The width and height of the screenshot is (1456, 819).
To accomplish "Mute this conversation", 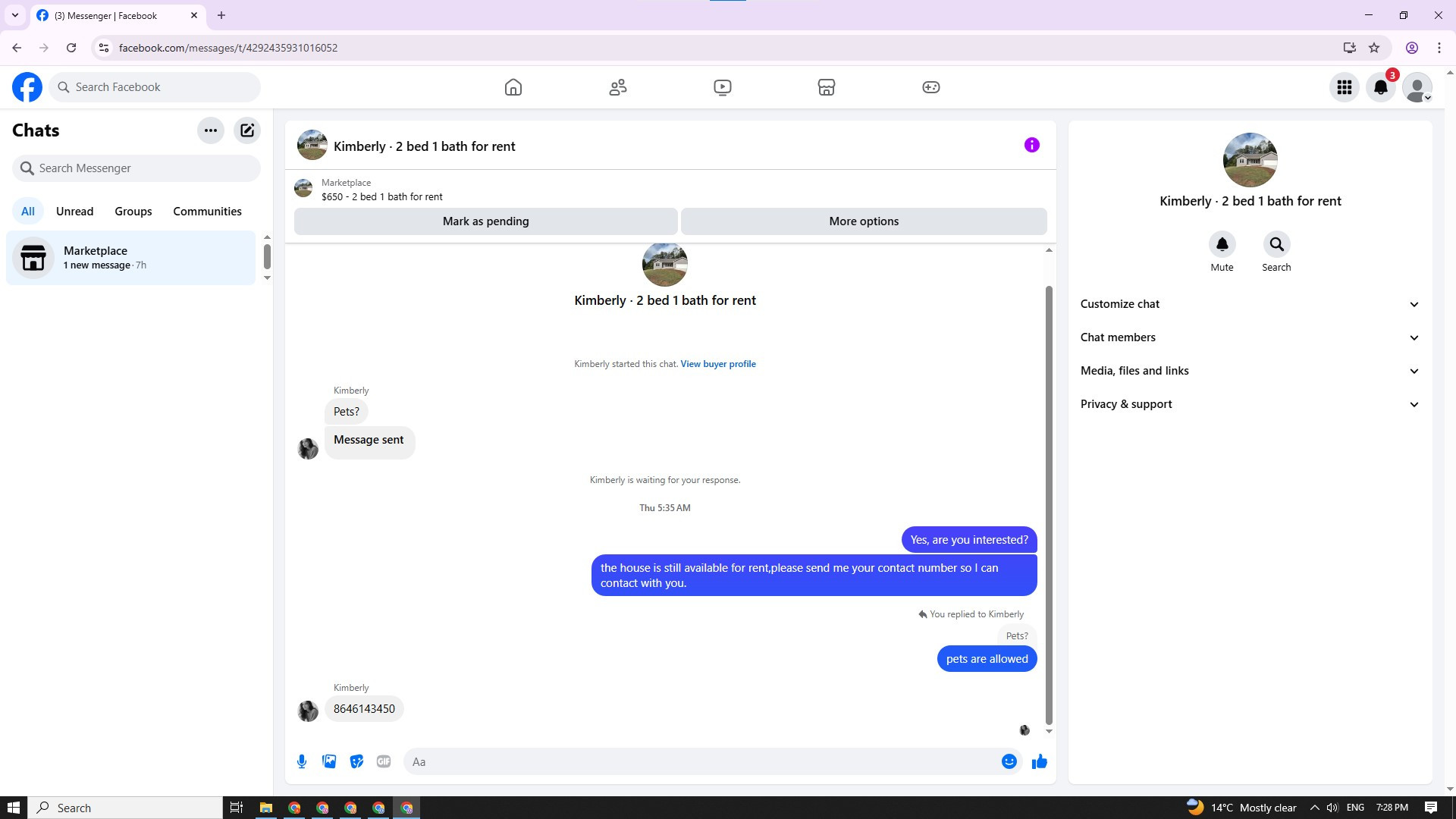I will click(1222, 245).
